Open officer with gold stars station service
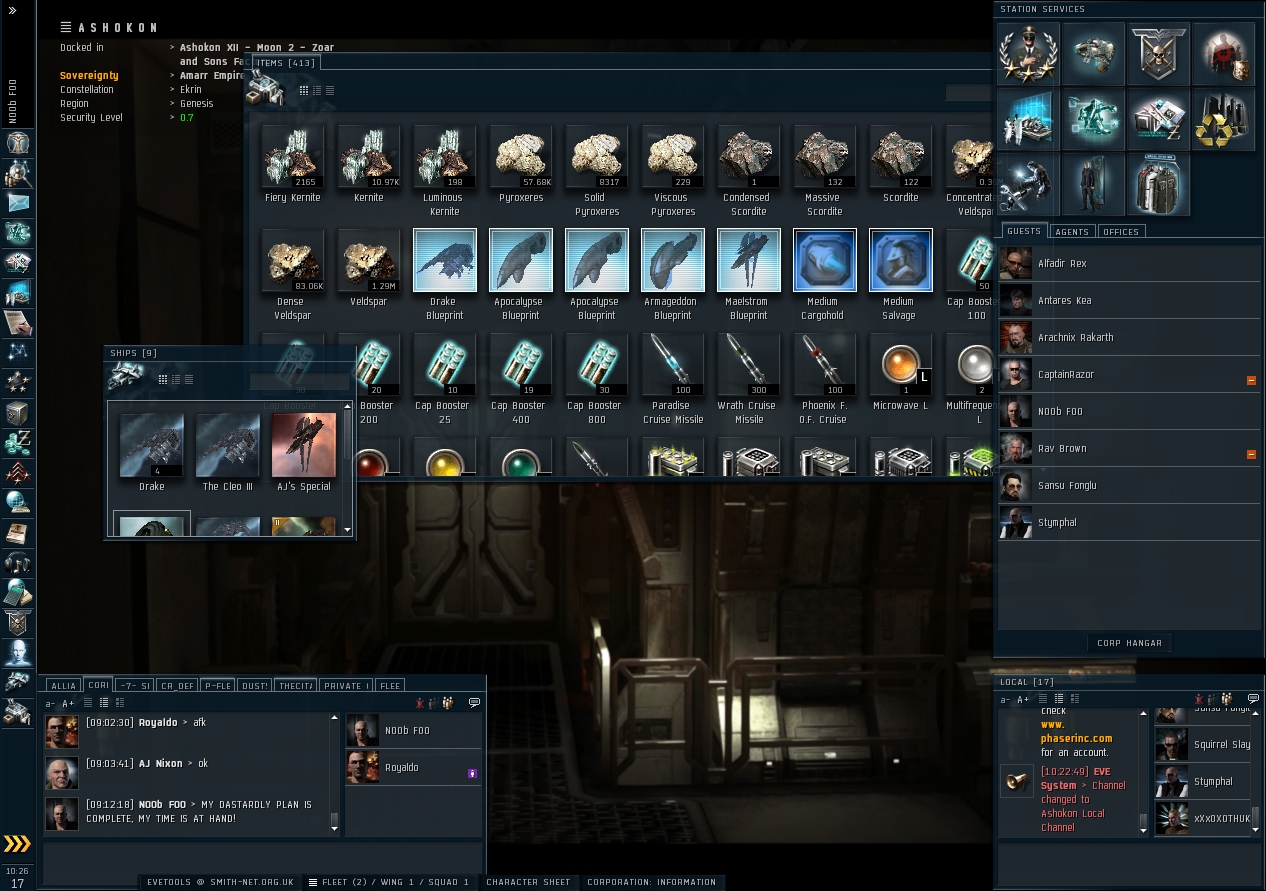1266x891 pixels. [x=1028, y=54]
